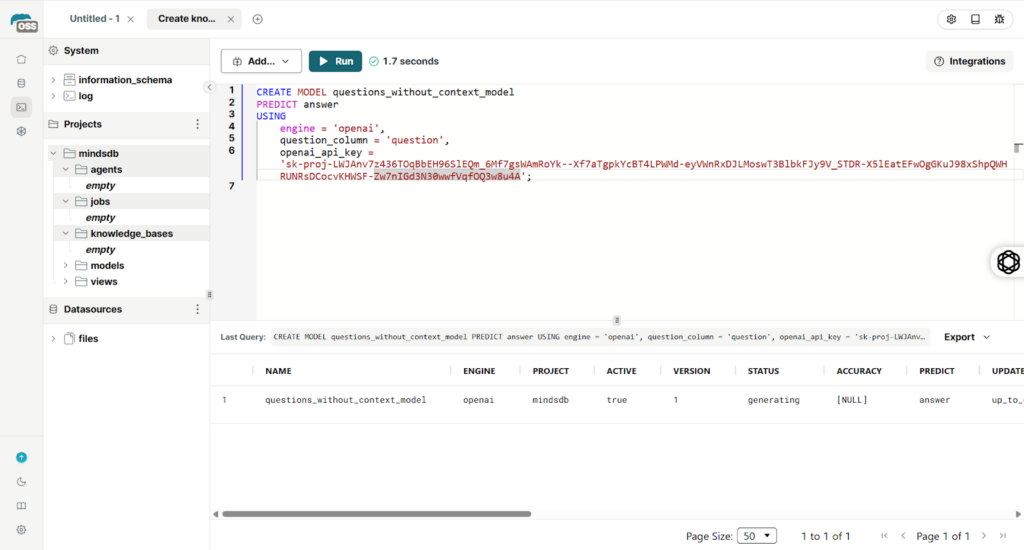Viewport: 1024px width, 550px height.
Task: Open the top-right settings gear icon
Action: point(951,19)
